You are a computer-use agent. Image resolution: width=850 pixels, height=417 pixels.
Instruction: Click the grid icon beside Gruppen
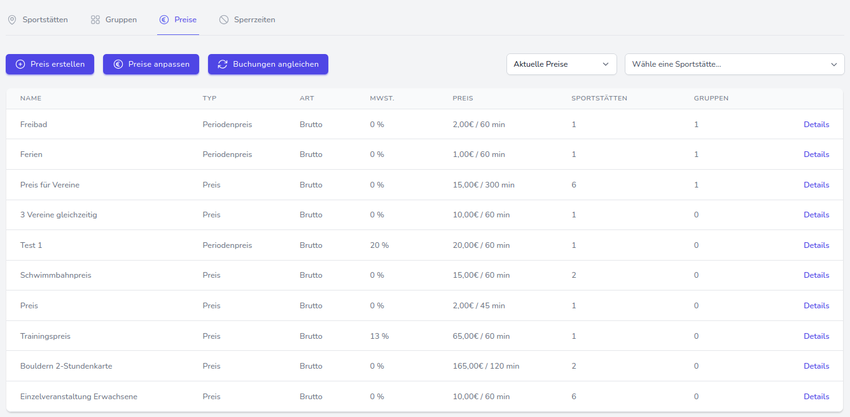95,20
